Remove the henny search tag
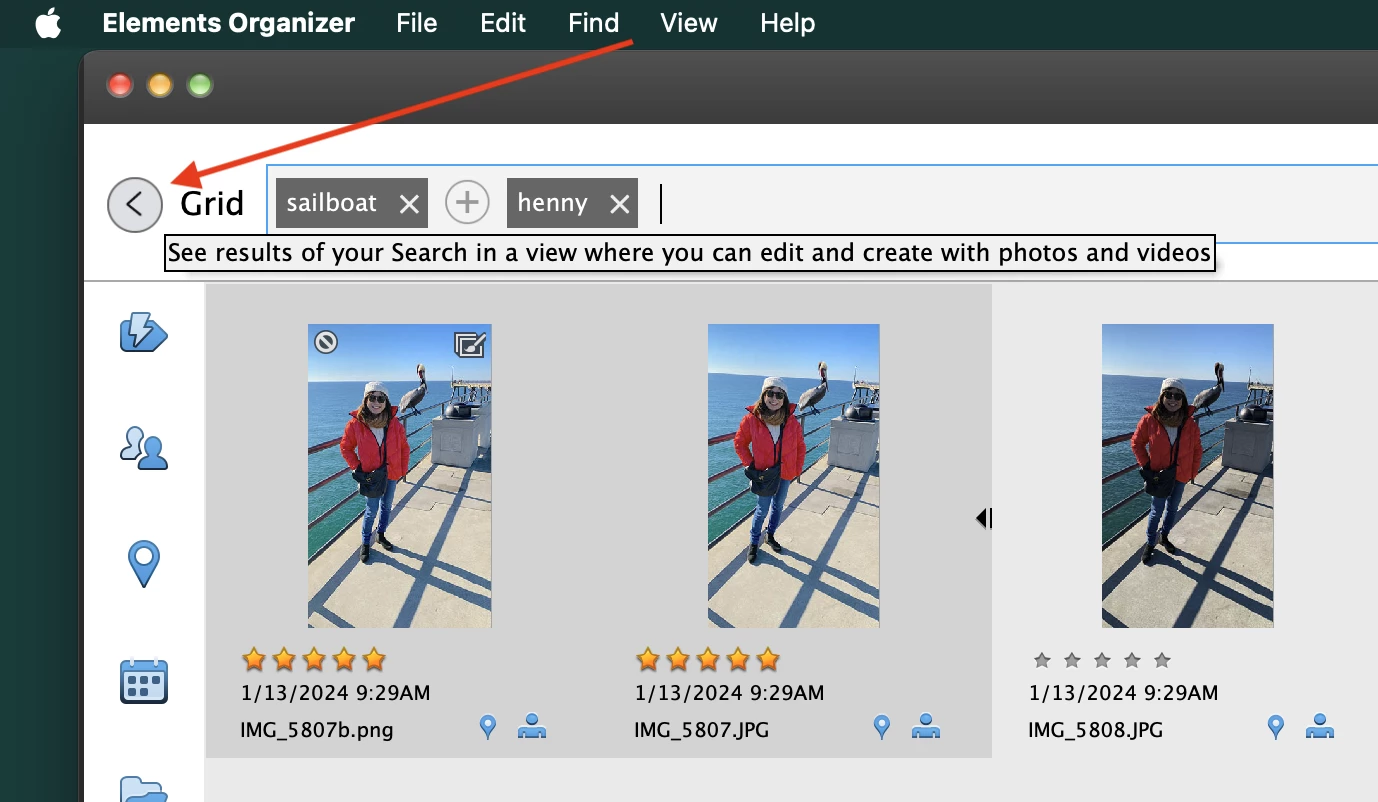The height and width of the screenshot is (802, 1378). click(620, 204)
